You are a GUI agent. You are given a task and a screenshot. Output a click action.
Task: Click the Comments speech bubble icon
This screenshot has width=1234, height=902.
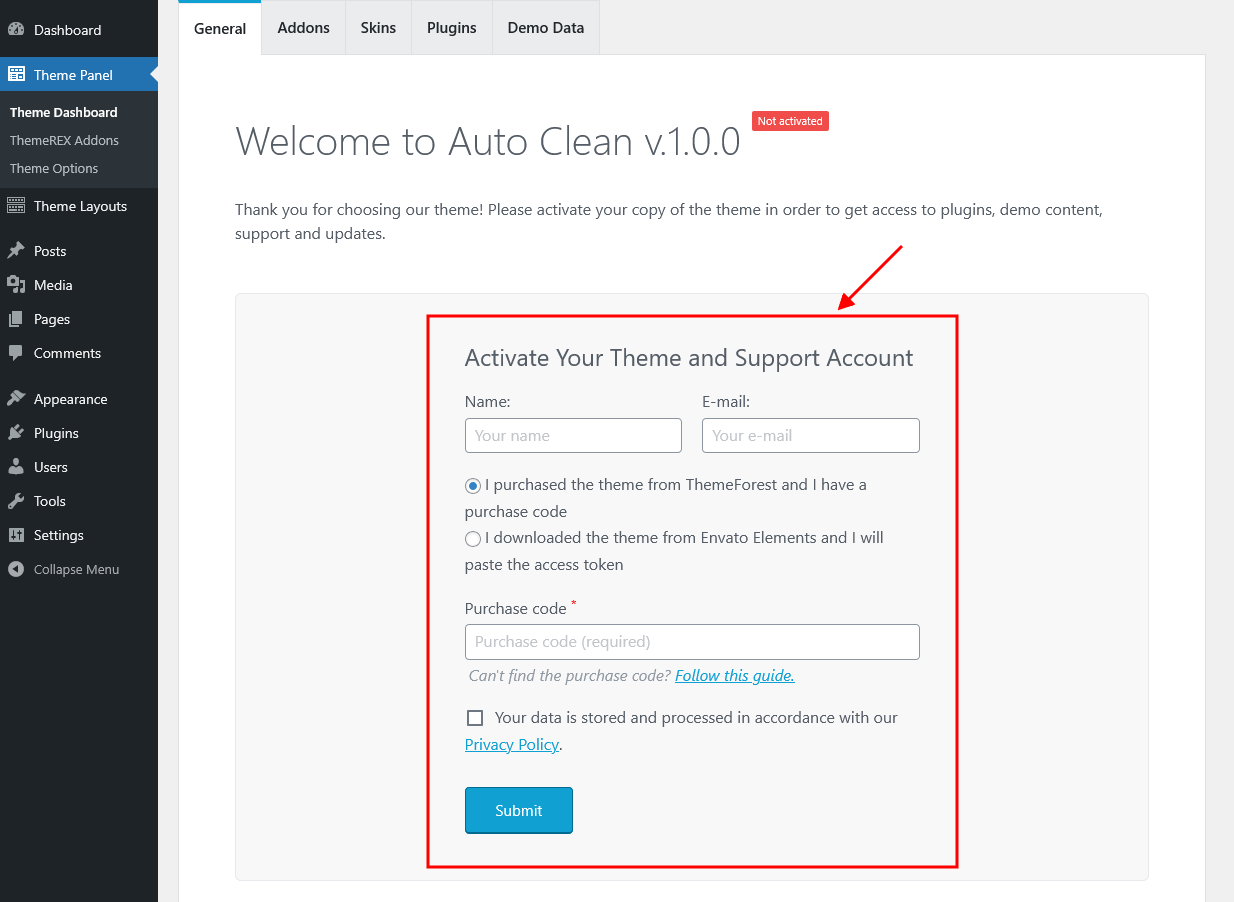[16, 353]
